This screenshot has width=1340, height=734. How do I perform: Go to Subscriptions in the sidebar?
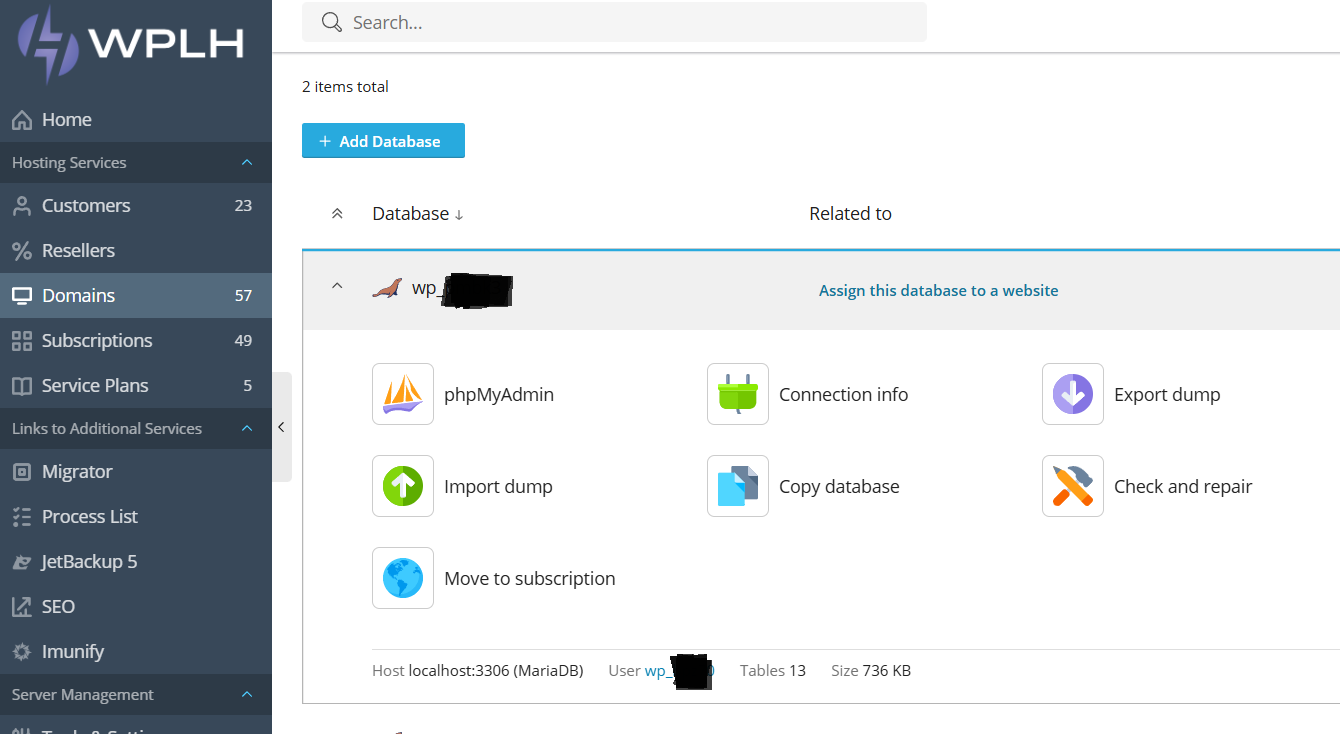97,341
